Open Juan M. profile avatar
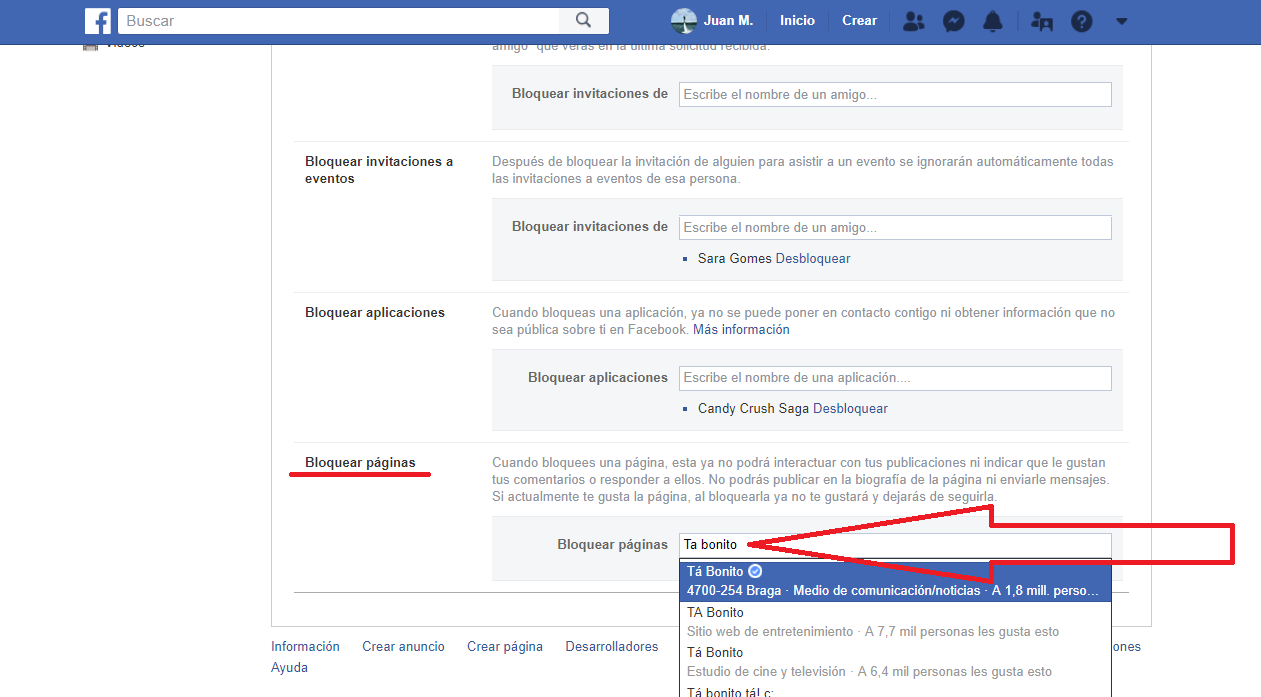1261x697 pixels. pyautogui.click(x=684, y=20)
